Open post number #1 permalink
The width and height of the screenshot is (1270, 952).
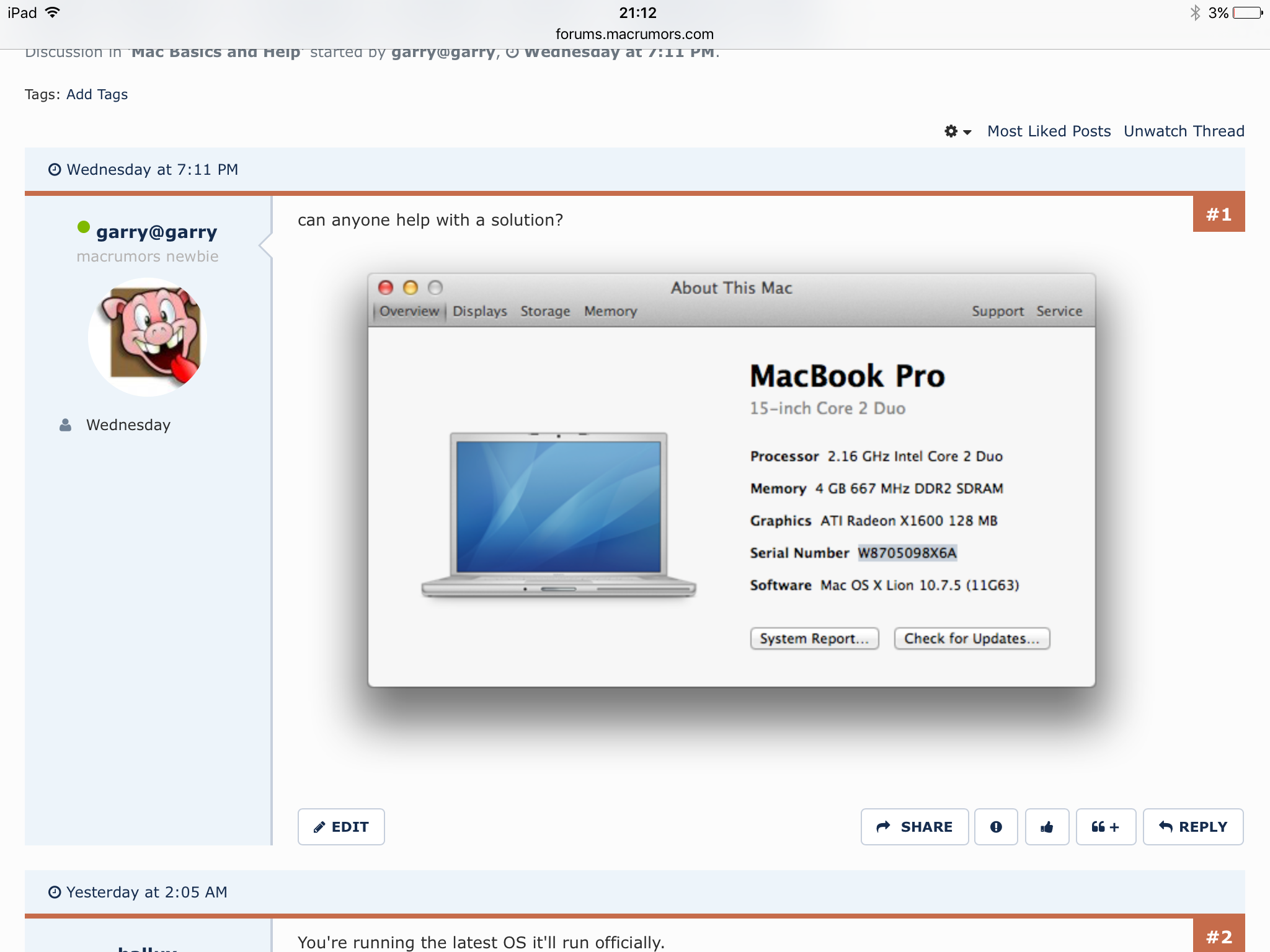(1219, 214)
